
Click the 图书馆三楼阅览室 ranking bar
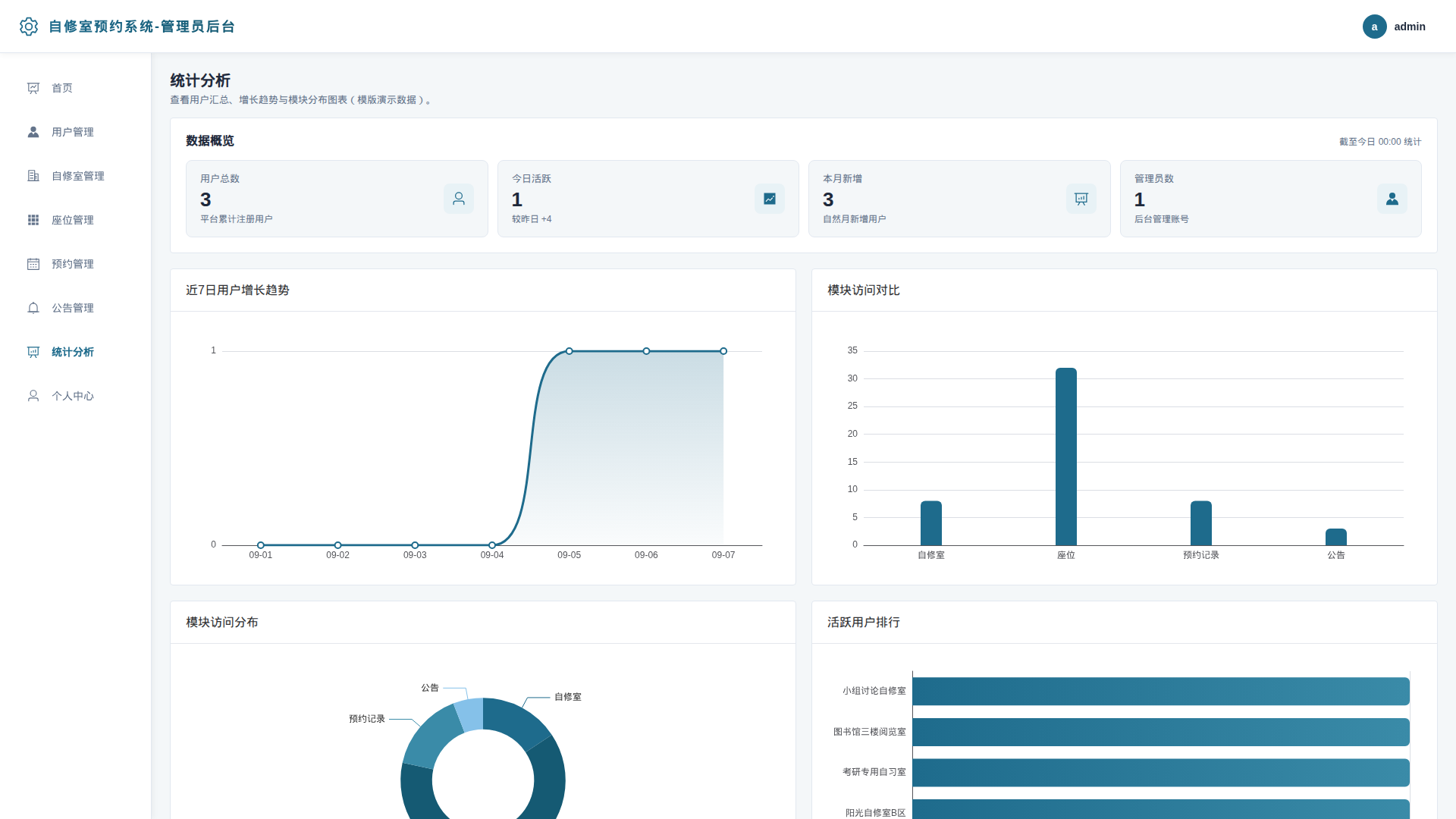(1161, 732)
